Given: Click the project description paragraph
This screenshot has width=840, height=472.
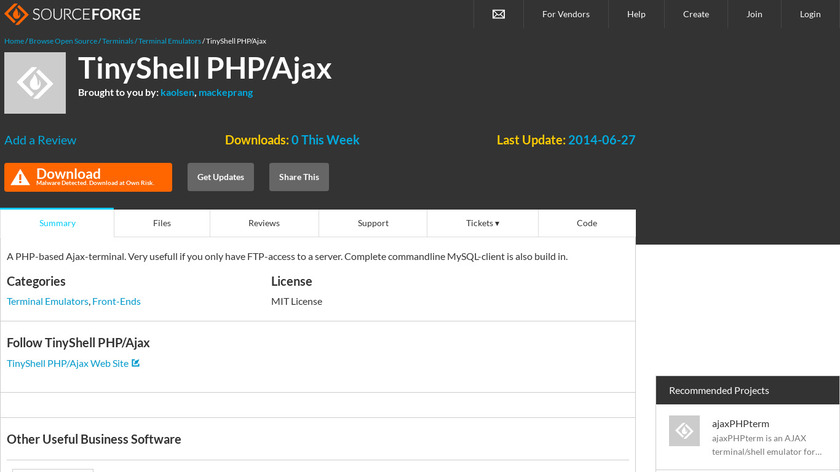Looking at the screenshot, I should point(287,256).
